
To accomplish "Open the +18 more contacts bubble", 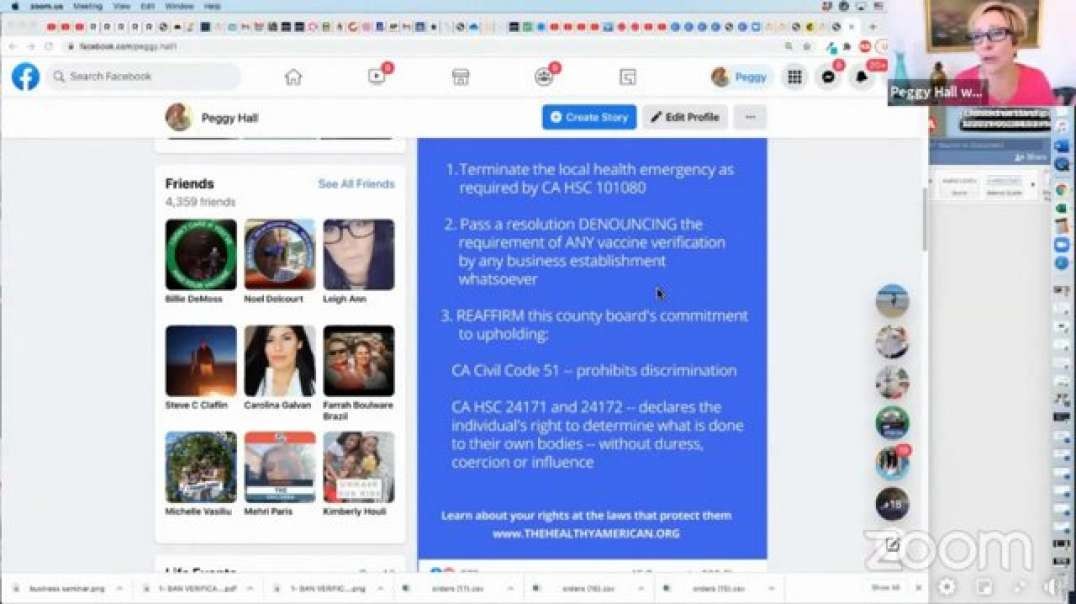I will click(x=892, y=504).
